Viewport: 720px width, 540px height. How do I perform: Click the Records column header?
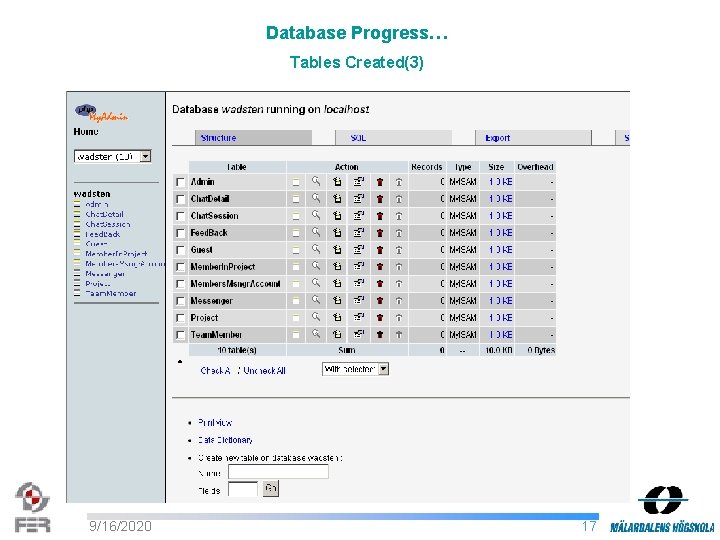(x=427, y=167)
